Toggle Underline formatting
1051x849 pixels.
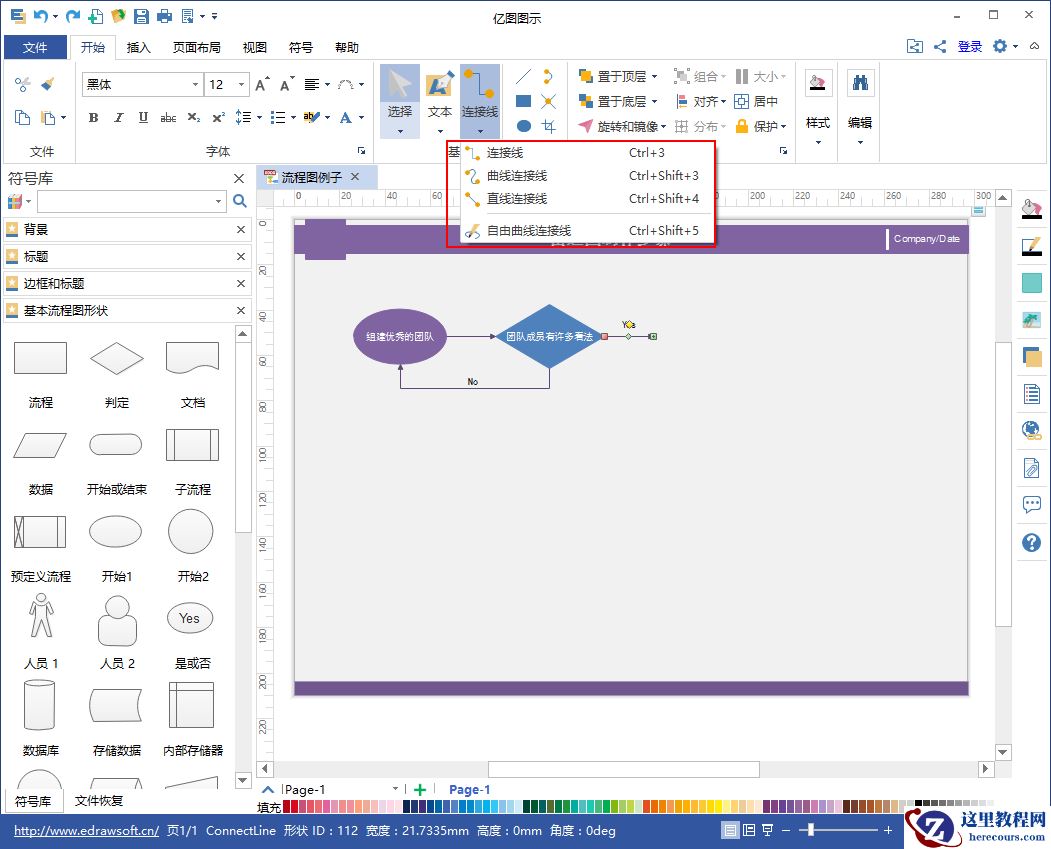143,117
